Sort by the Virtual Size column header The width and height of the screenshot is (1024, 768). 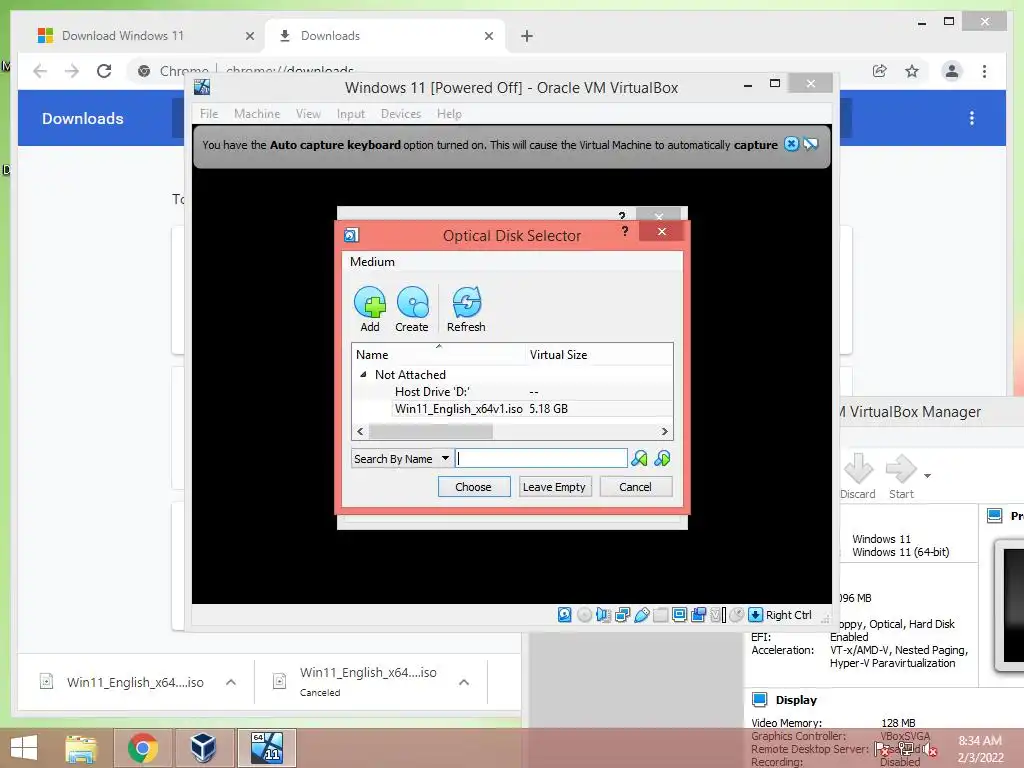pyautogui.click(x=599, y=355)
